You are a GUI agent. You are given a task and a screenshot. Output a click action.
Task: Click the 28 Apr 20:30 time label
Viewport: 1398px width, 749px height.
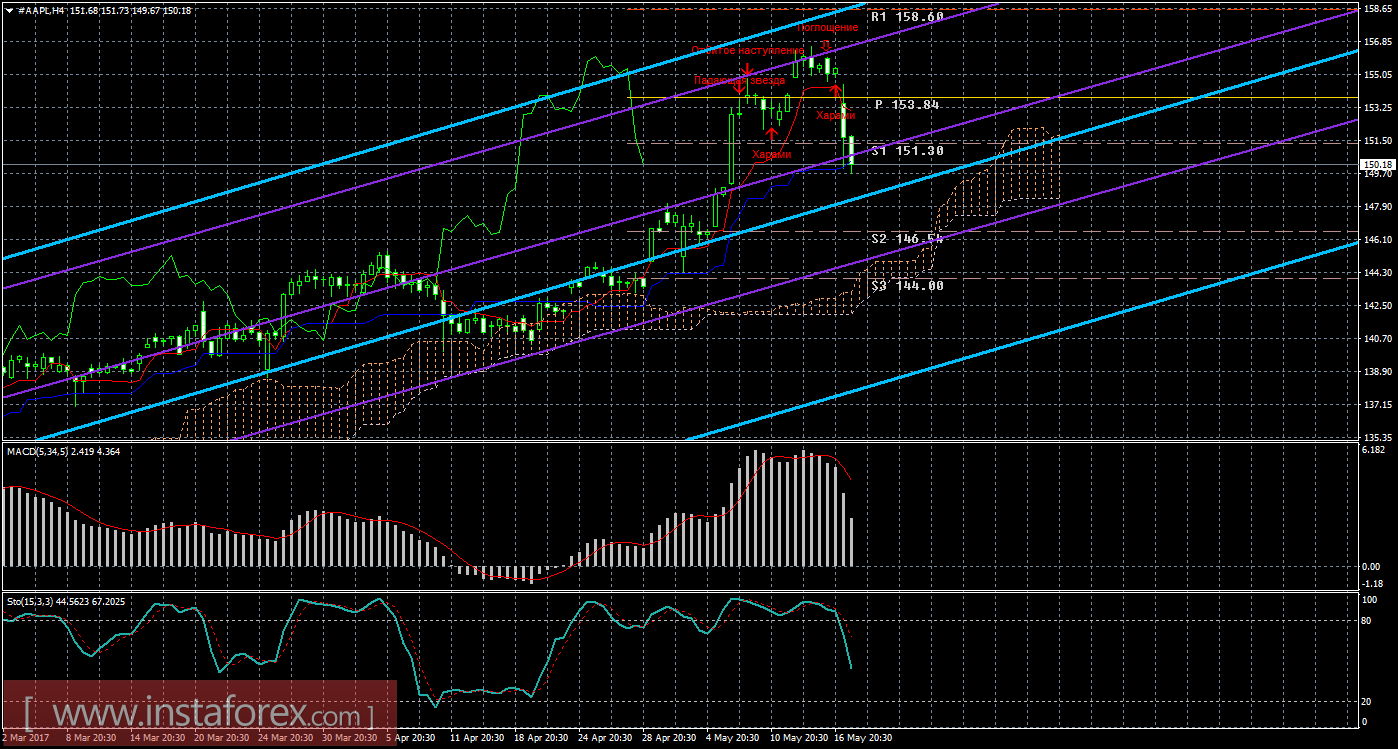click(669, 738)
